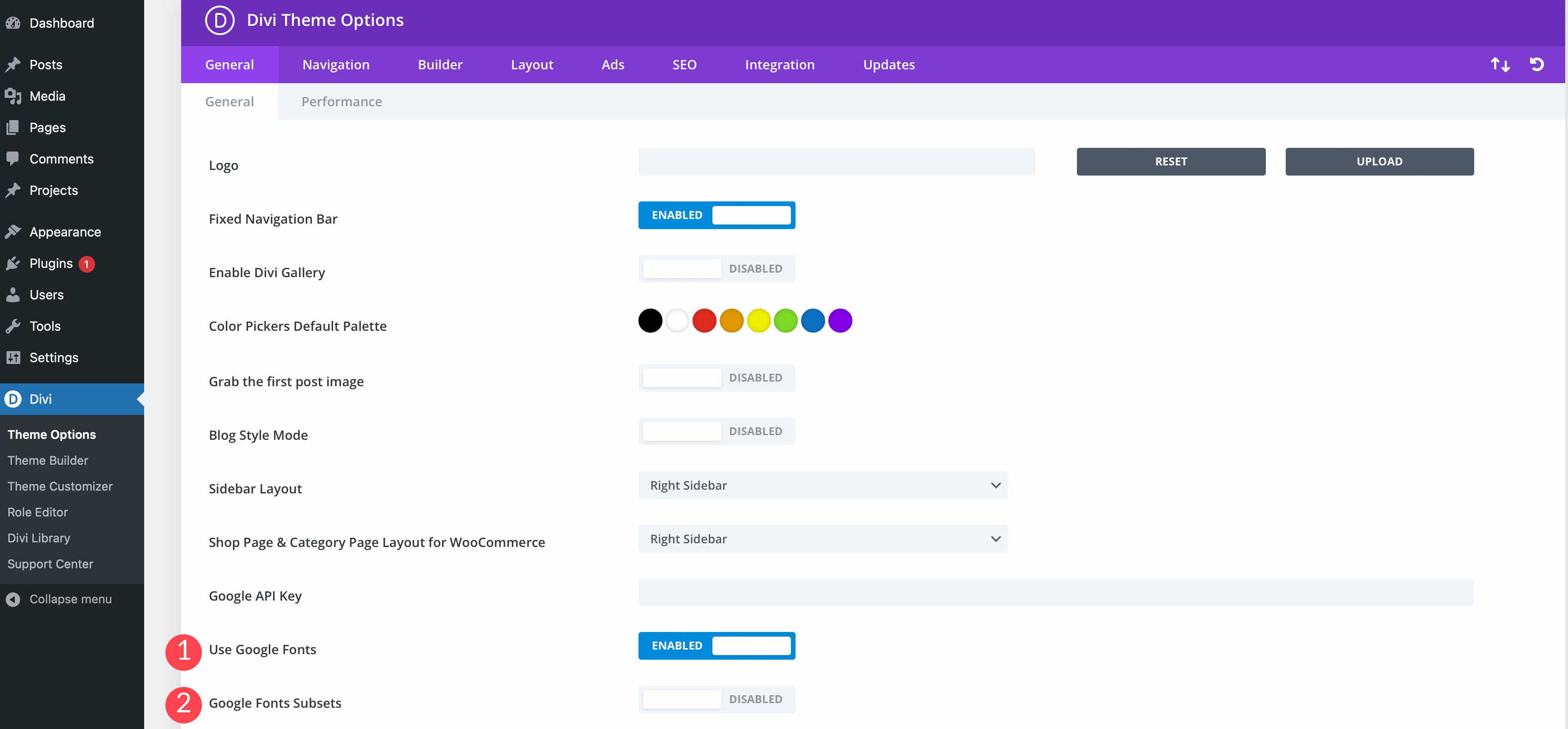Toggle the Fixed Navigation Bar to disabled
The height and width of the screenshot is (729, 1568).
716,214
